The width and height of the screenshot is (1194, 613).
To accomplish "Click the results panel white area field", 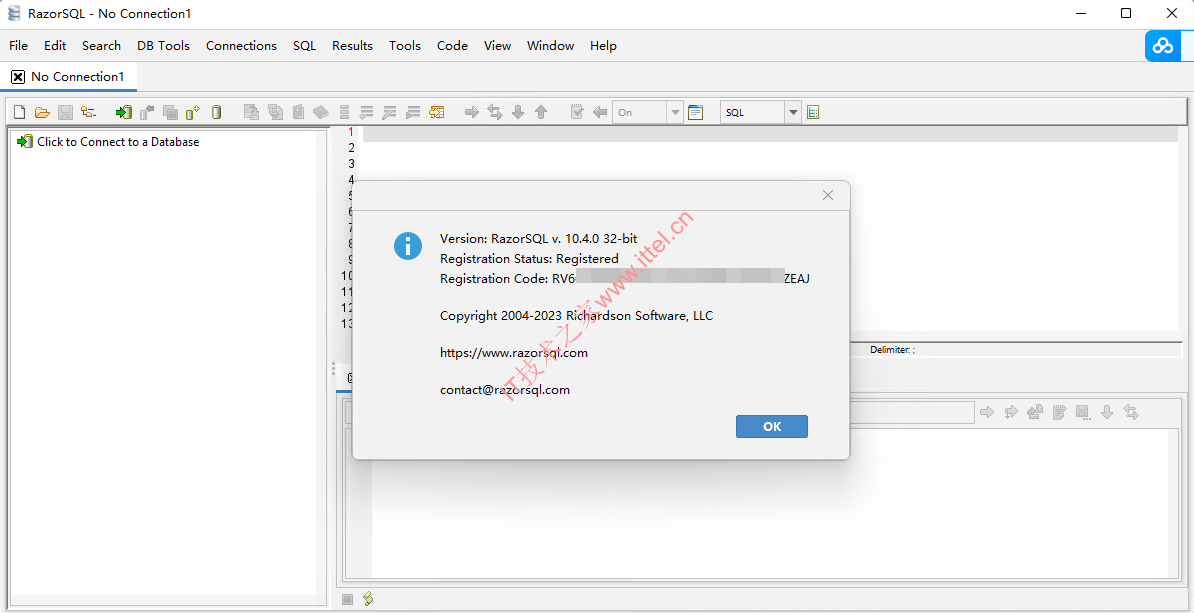I will click(769, 503).
